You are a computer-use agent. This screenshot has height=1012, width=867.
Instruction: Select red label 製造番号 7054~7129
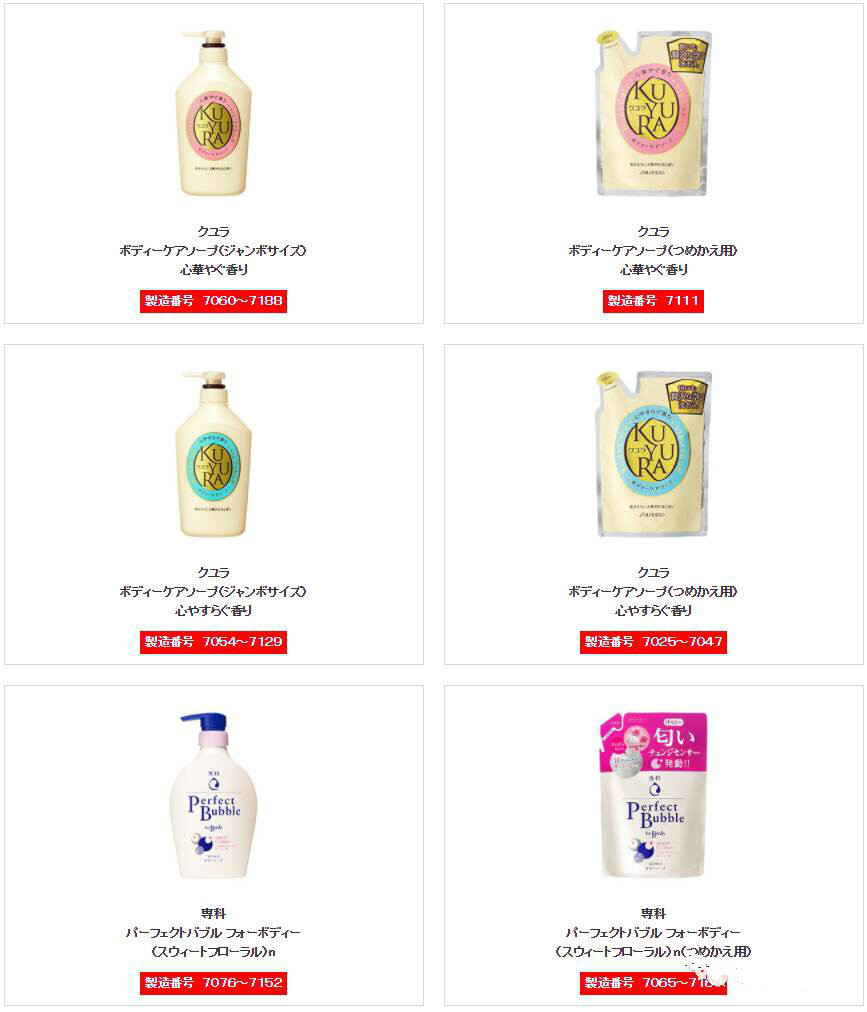click(x=213, y=642)
